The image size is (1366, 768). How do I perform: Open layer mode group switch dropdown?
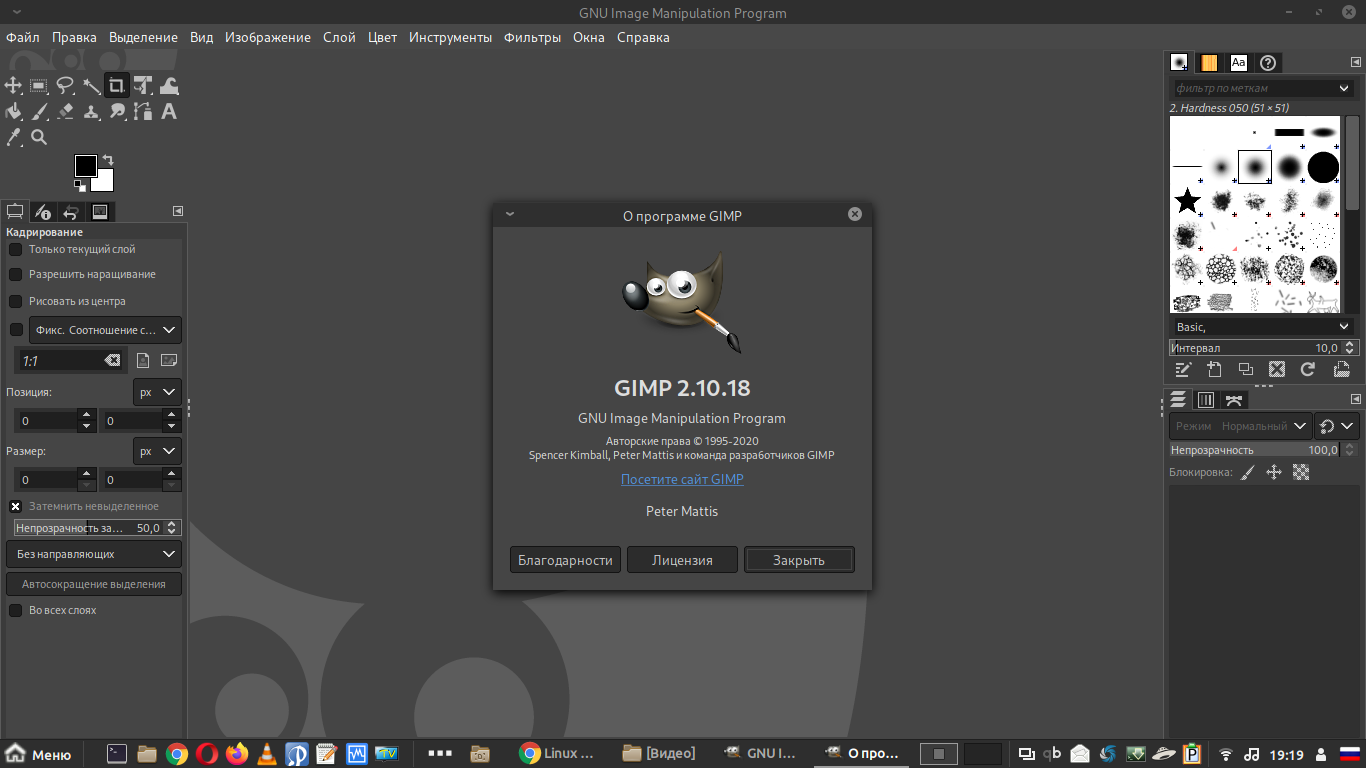(x=1336, y=426)
